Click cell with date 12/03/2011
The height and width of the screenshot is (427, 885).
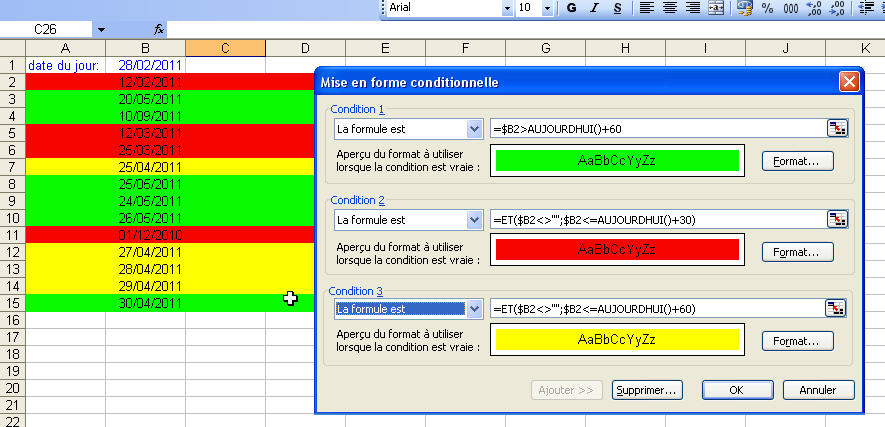point(146,133)
